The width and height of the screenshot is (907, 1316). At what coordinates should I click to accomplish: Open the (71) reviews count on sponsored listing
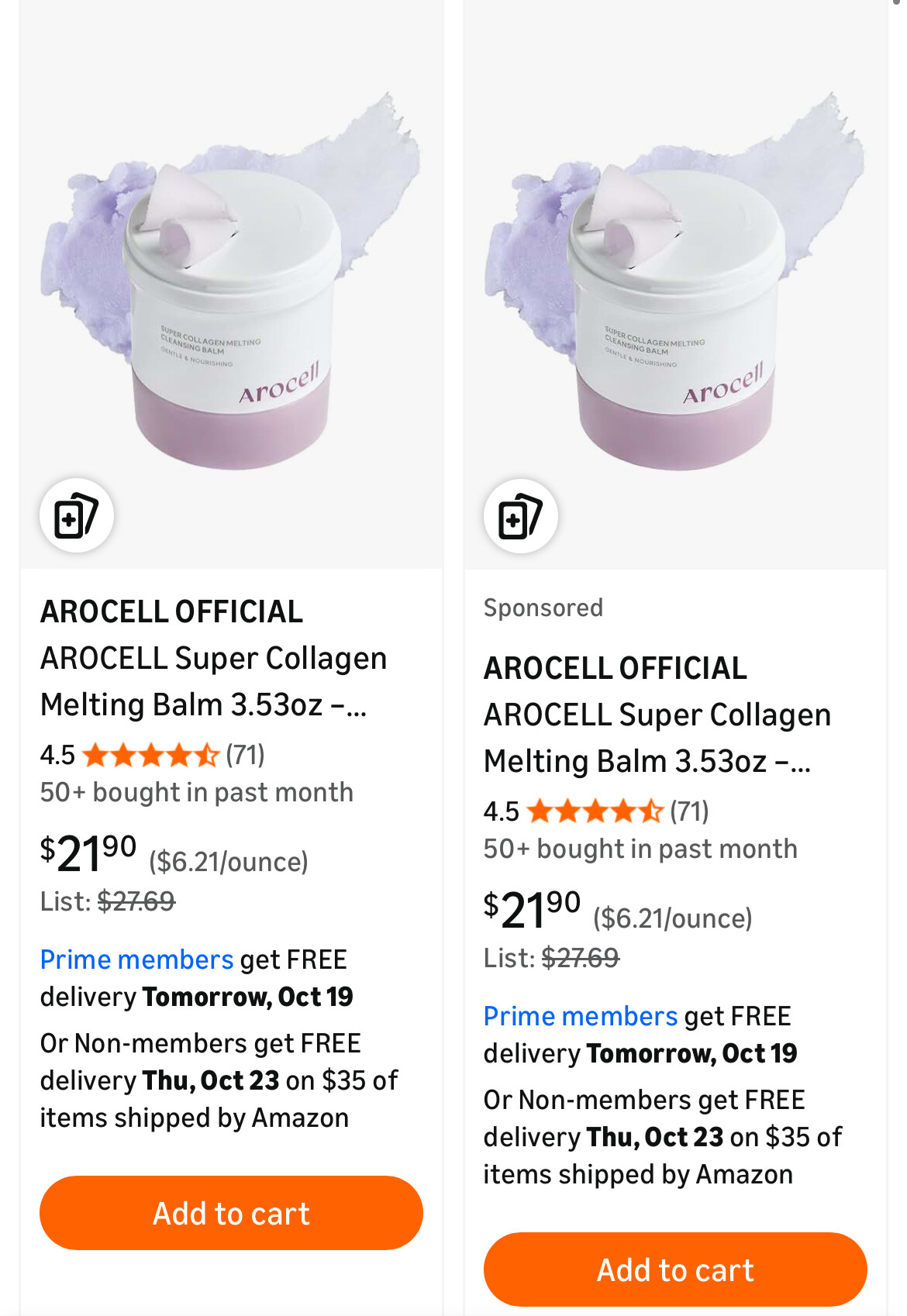click(689, 811)
